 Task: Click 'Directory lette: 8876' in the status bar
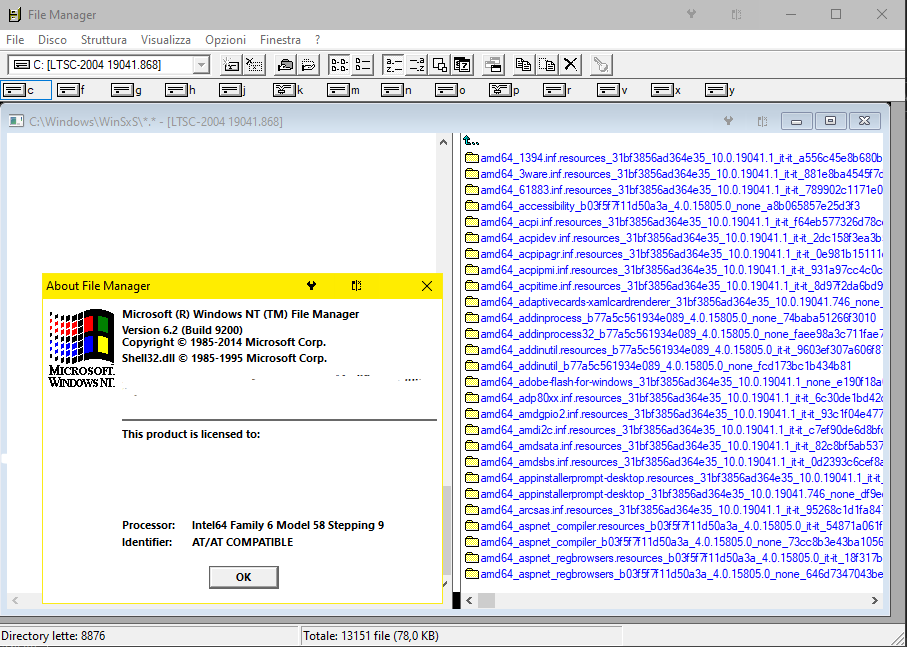point(54,636)
